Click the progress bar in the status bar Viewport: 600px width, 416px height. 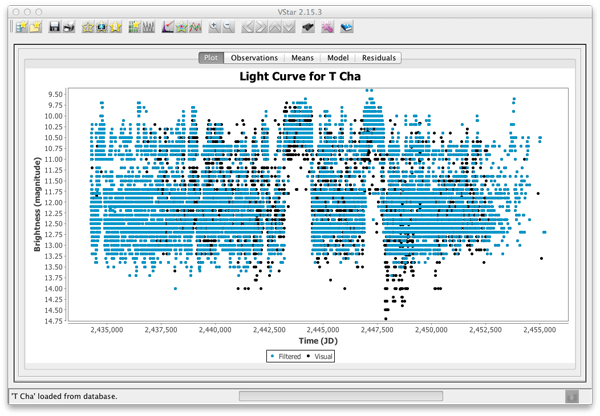coord(341,396)
